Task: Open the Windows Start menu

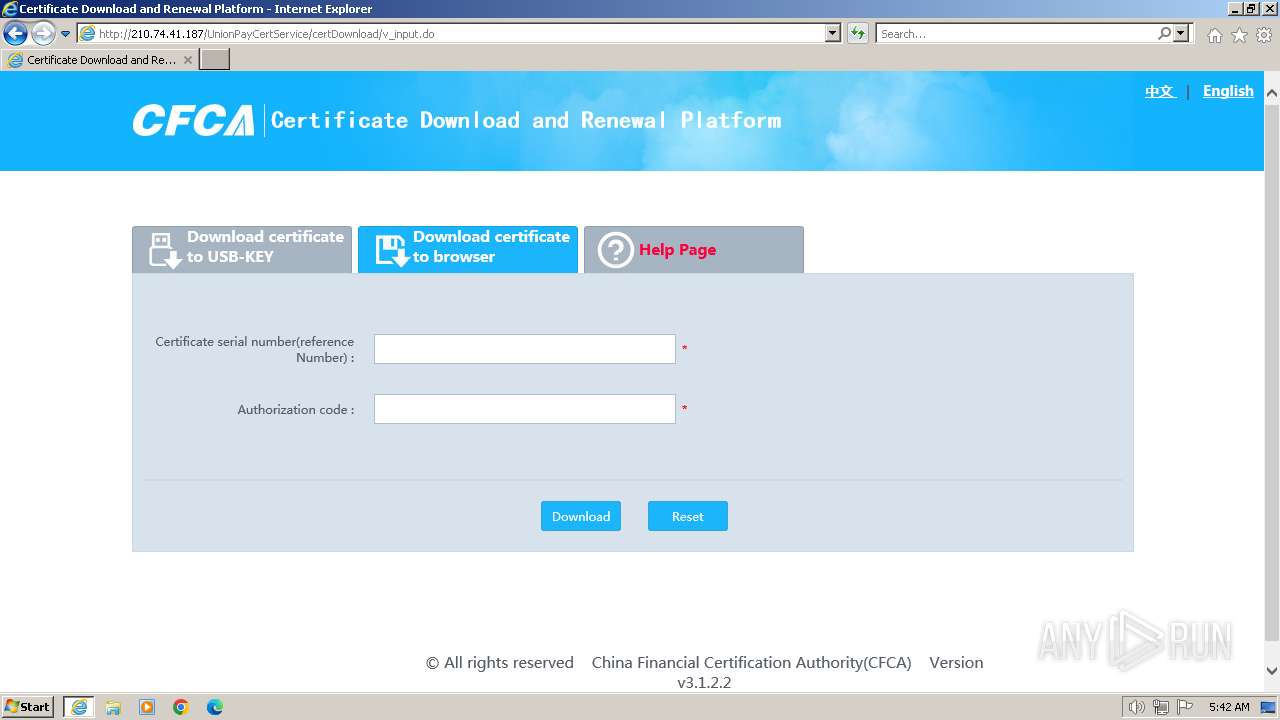Action: pyautogui.click(x=28, y=706)
